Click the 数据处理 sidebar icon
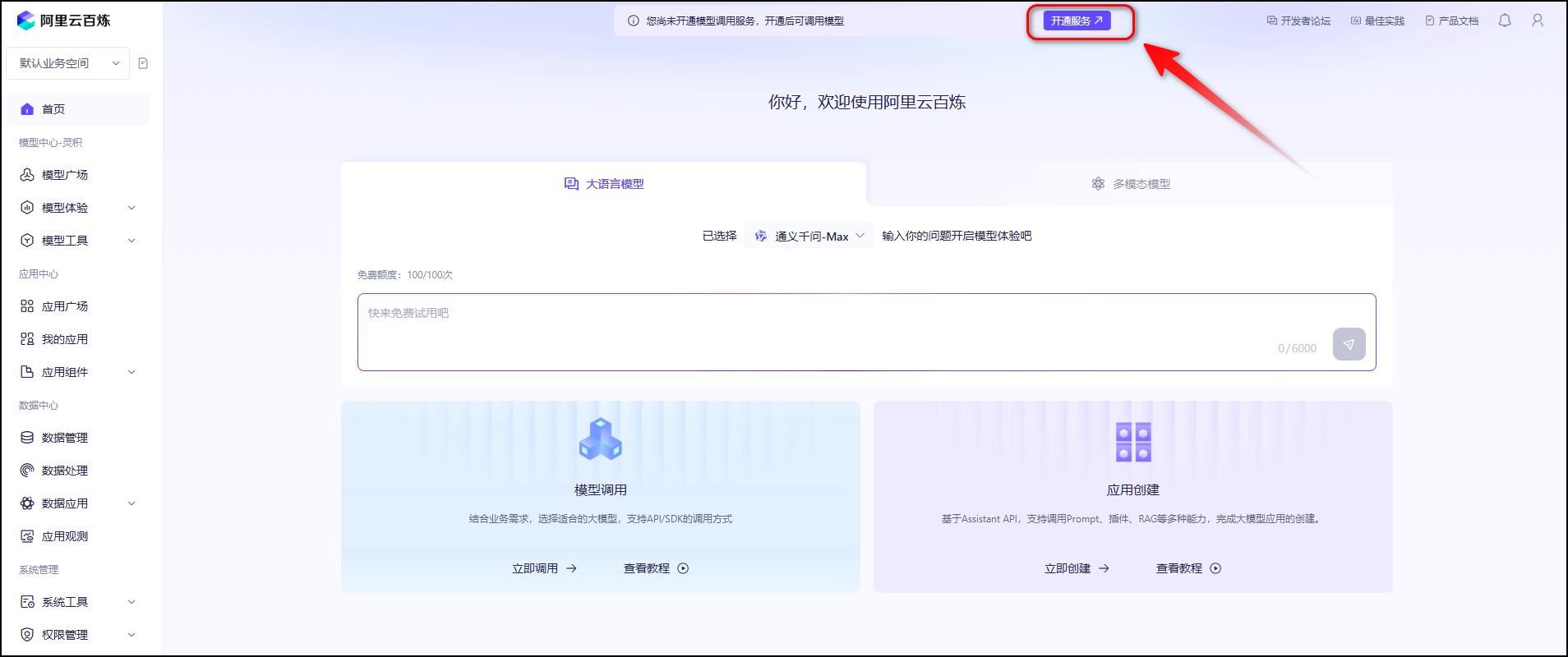Image resolution: width=1568 pixels, height=657 pixels. point(27,471)
